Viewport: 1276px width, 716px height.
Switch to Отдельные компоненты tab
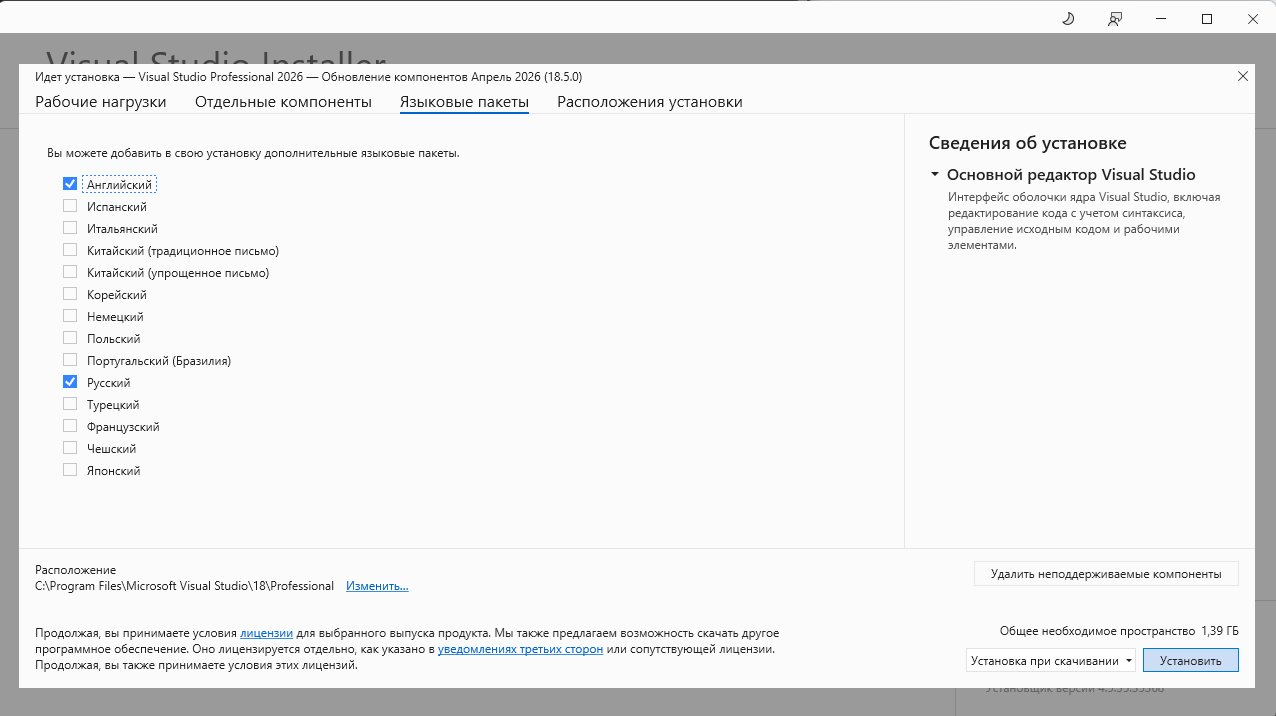click(283, 102)
